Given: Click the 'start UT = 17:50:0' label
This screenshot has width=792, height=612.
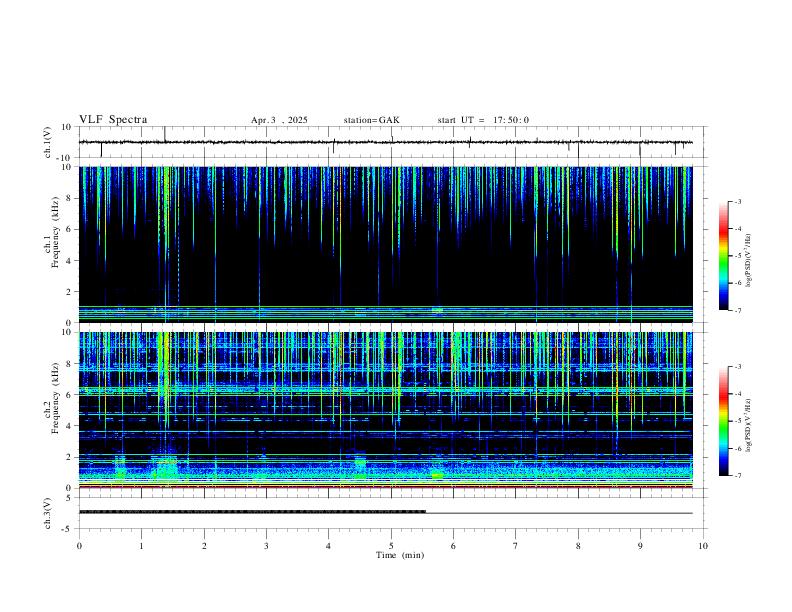Looking at the screenshot, I should 483,120.
